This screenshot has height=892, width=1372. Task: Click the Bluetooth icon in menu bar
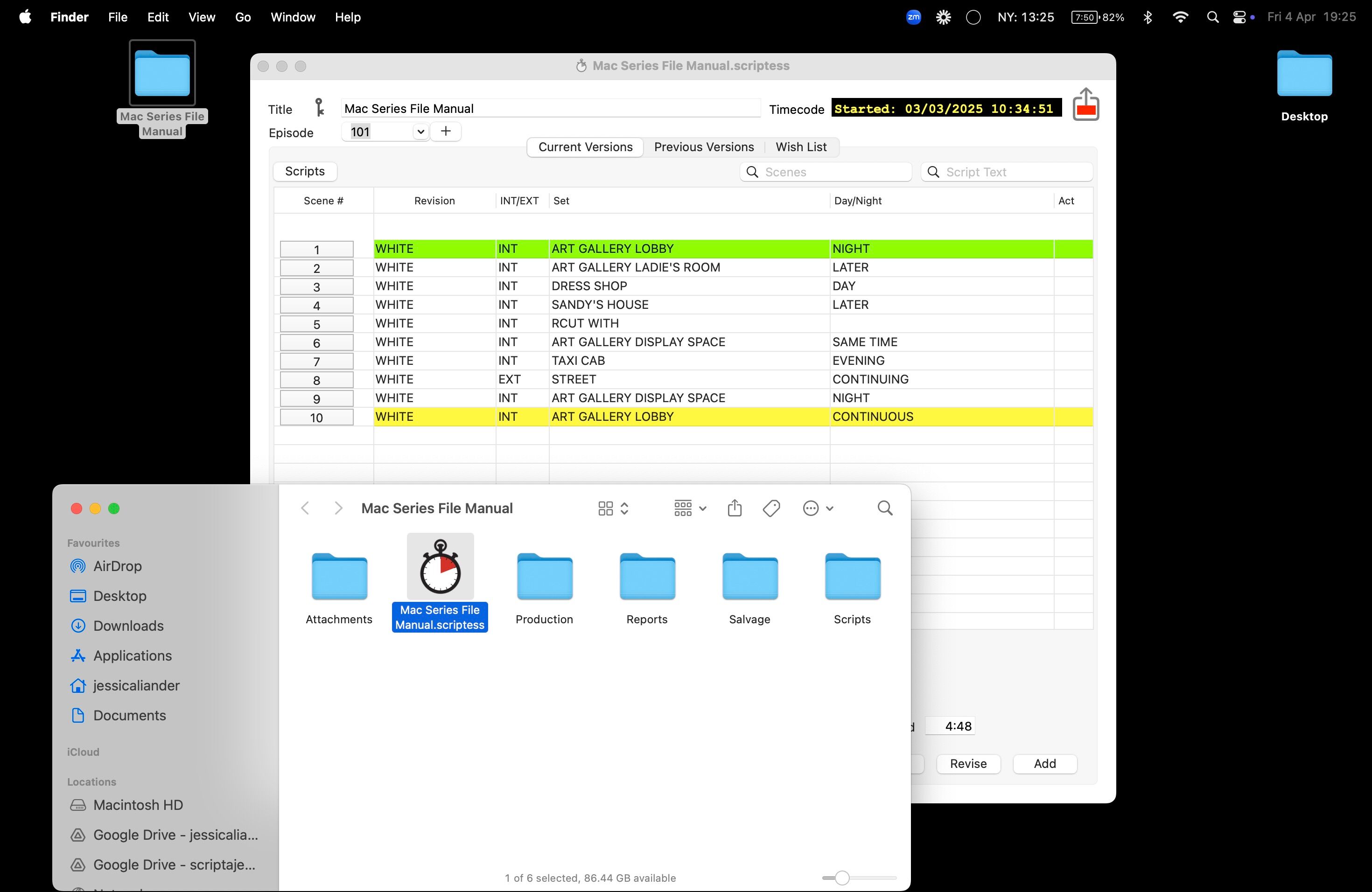point(1147,17)
